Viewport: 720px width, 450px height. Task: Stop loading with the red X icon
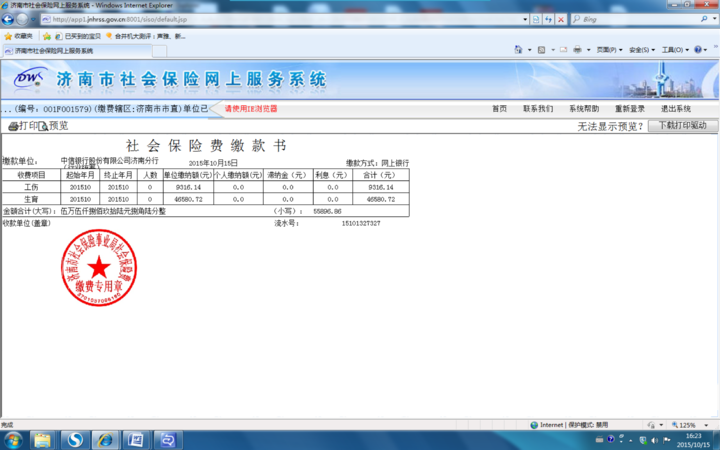561,19
